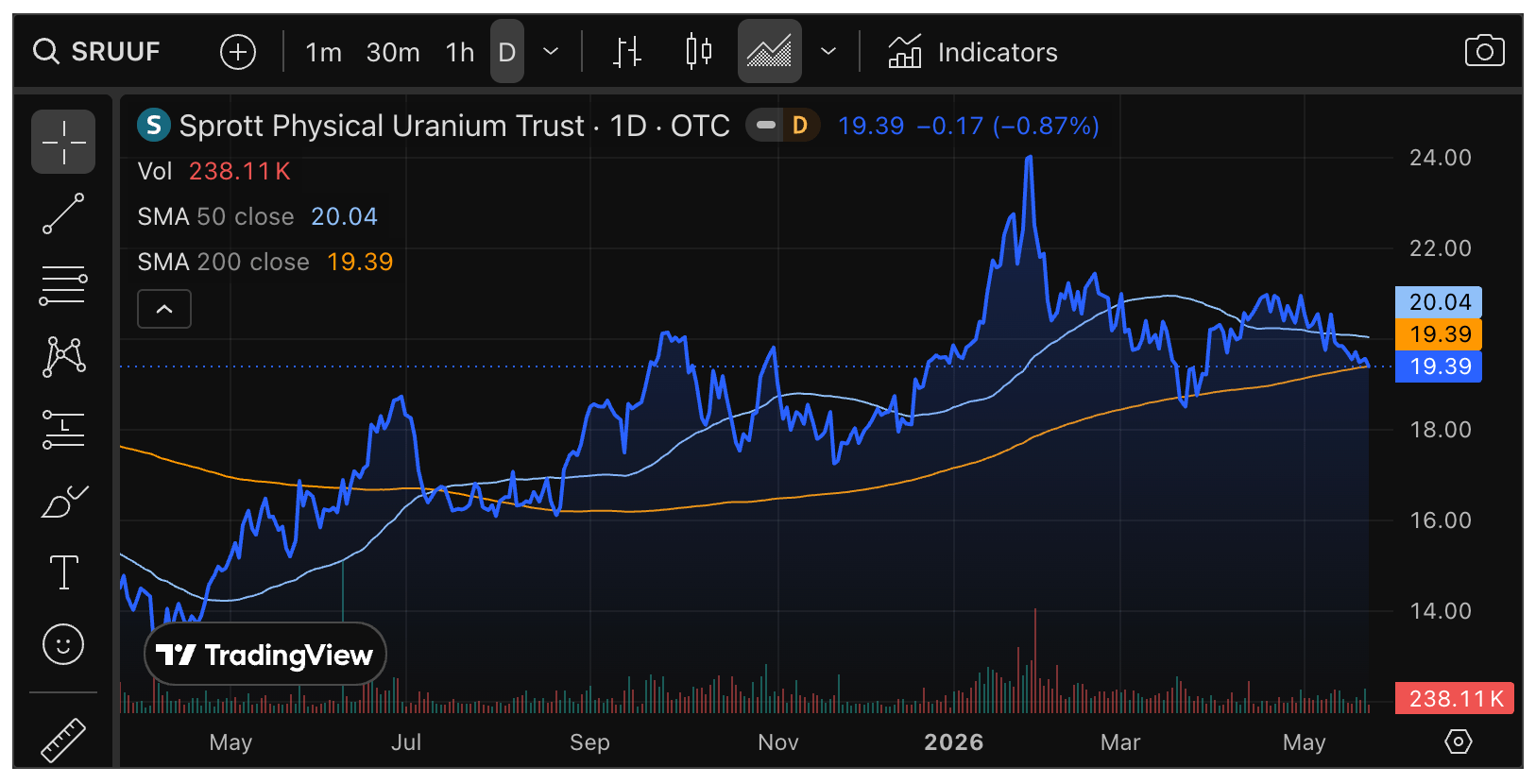Switch chart style to bars
The image size is (1536, 784).
coord(626,51)
